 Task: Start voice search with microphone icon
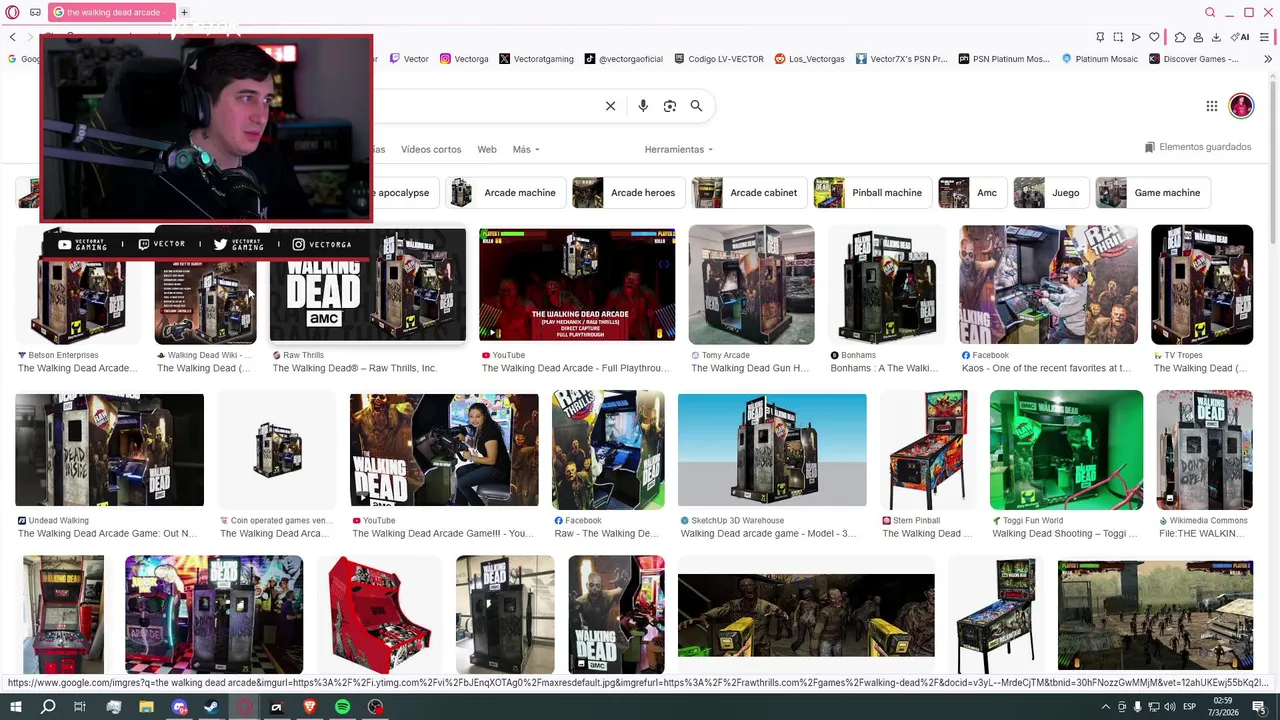(643, 106)
